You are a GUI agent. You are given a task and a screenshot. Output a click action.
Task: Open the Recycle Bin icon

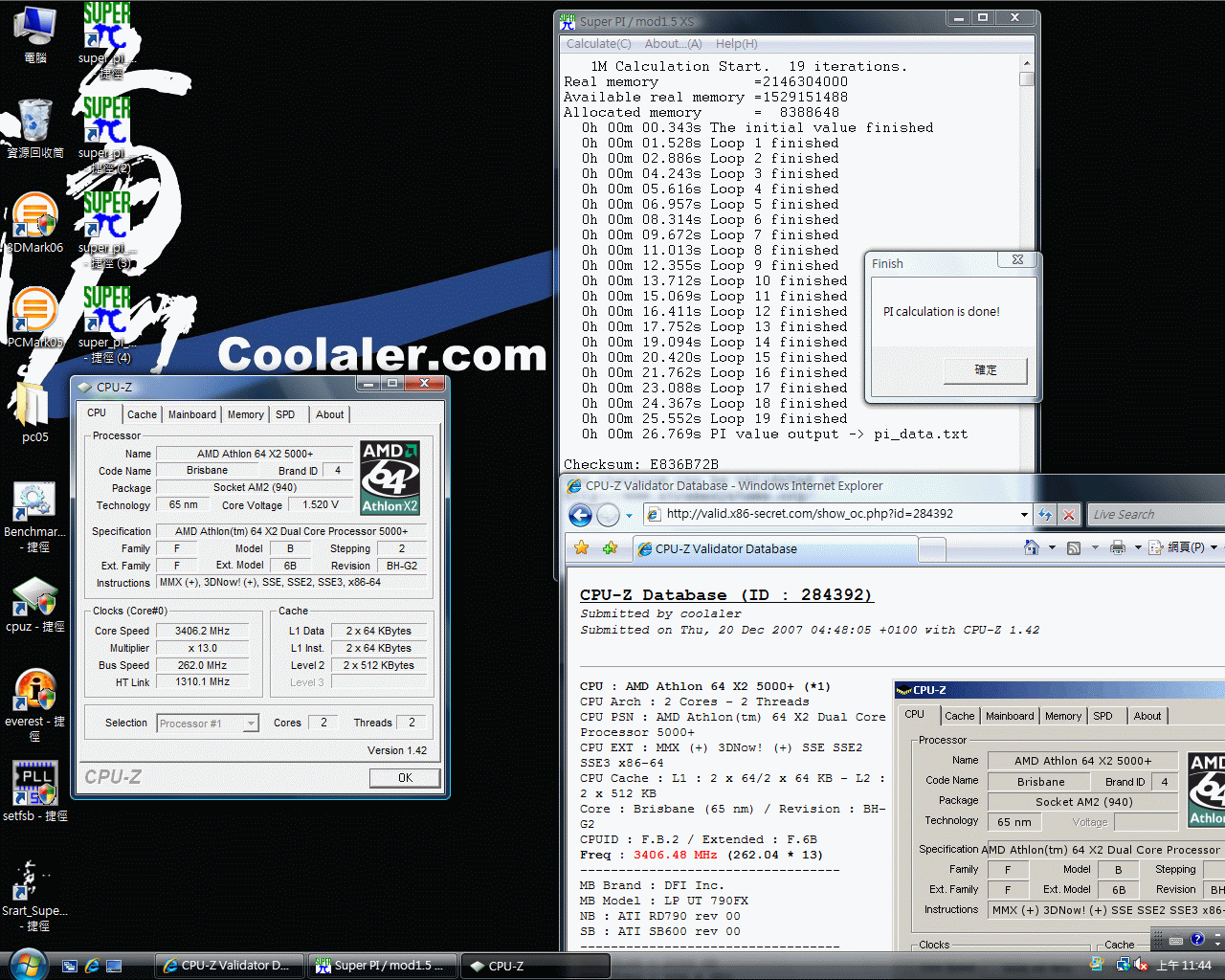click(x=35, y=127)
